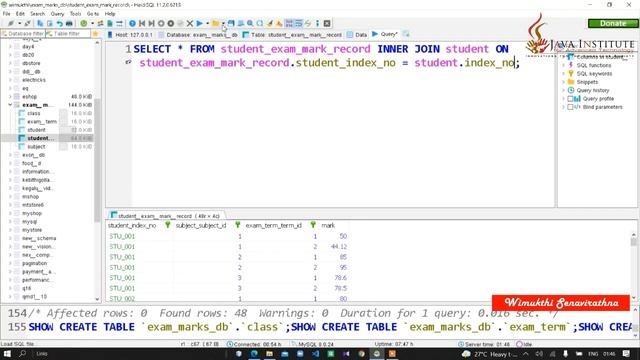Open dropdown arrow next to run button
640x360 pixels.
pos(207,24)
